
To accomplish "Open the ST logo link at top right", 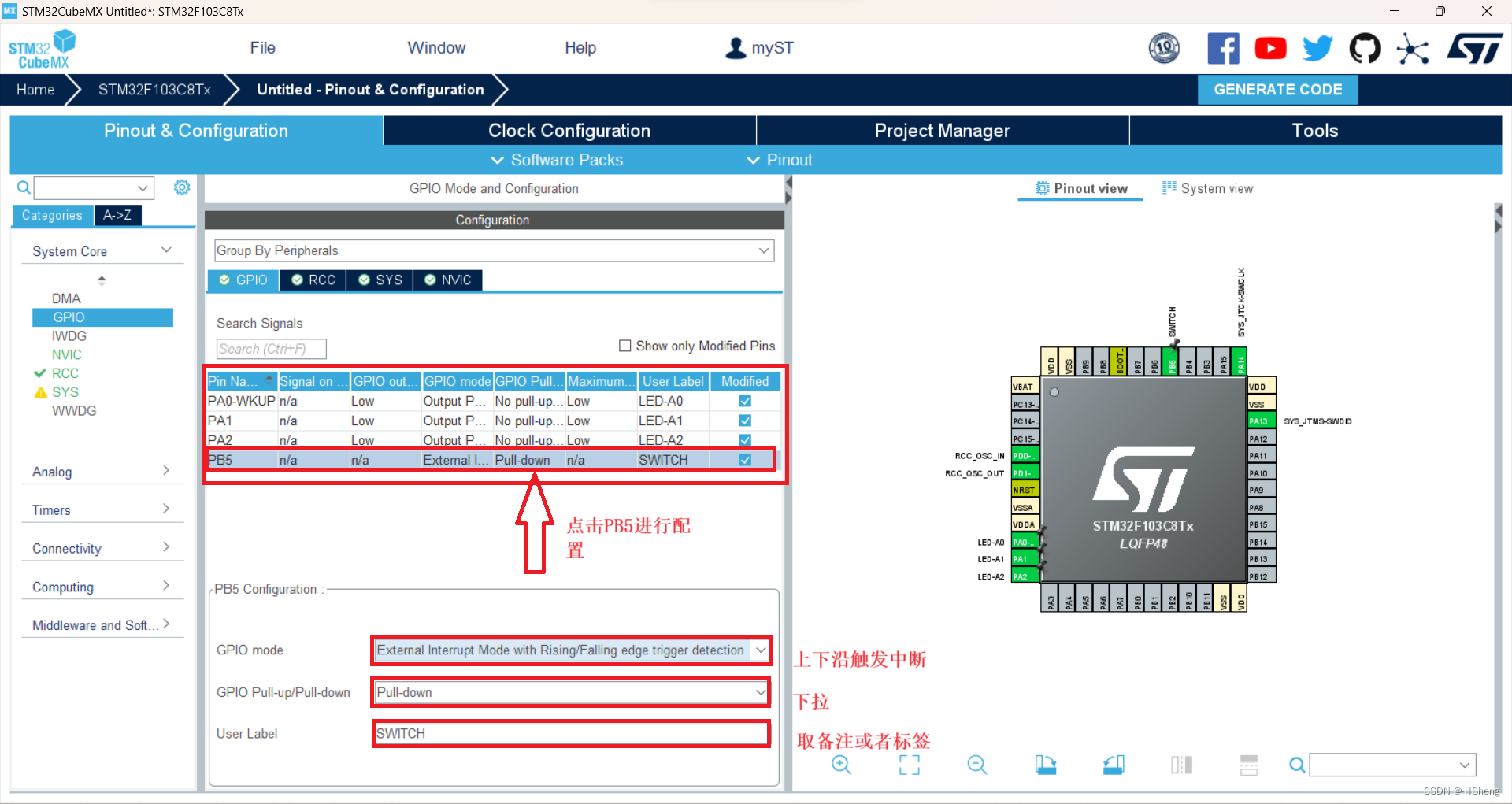I will pyautogui.click(x=1474, y=48).
